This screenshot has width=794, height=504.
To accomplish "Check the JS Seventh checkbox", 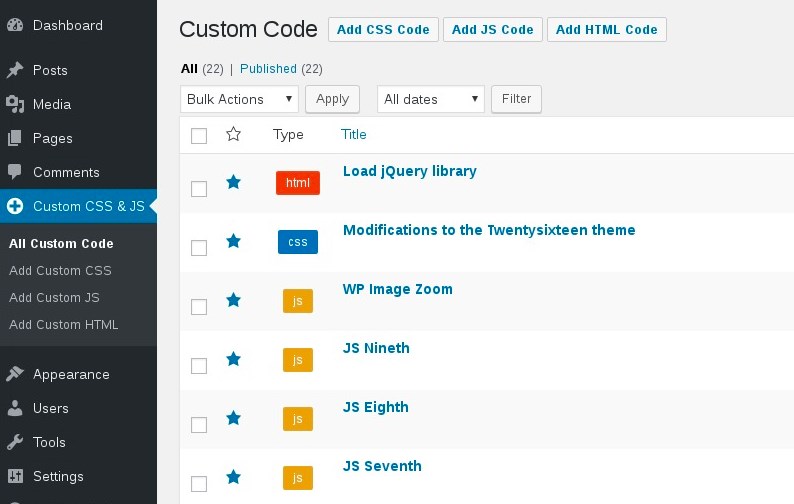I will (199, 484).
